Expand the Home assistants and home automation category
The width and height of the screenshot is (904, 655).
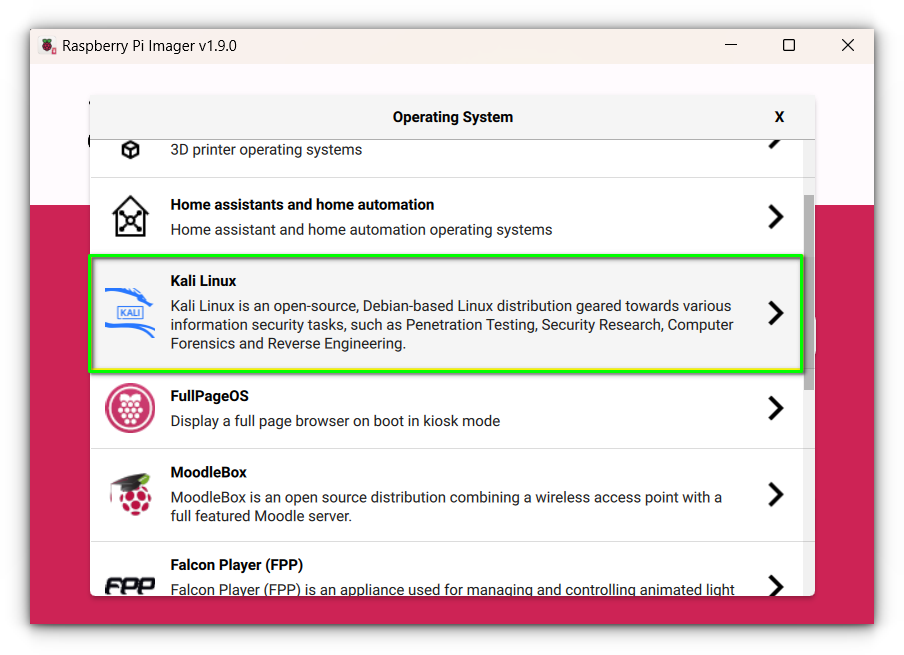click(x=775, y=217)
